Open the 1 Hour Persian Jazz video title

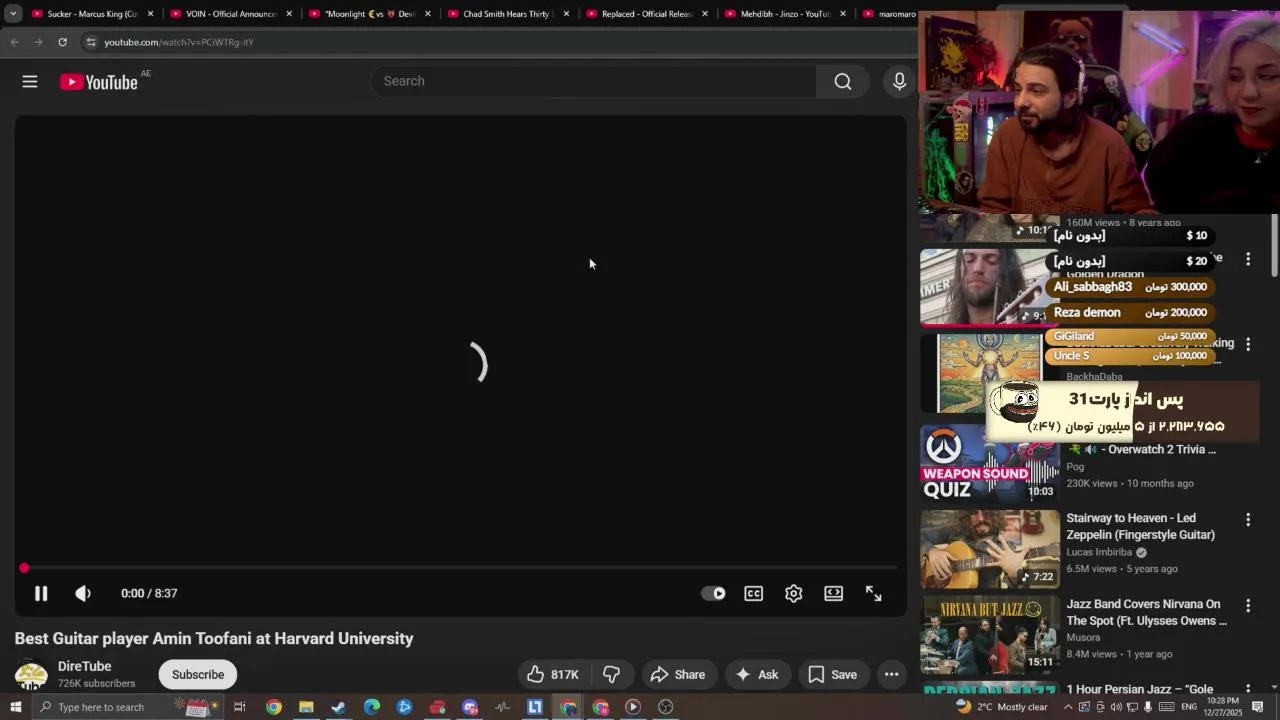pos(1139,689)
